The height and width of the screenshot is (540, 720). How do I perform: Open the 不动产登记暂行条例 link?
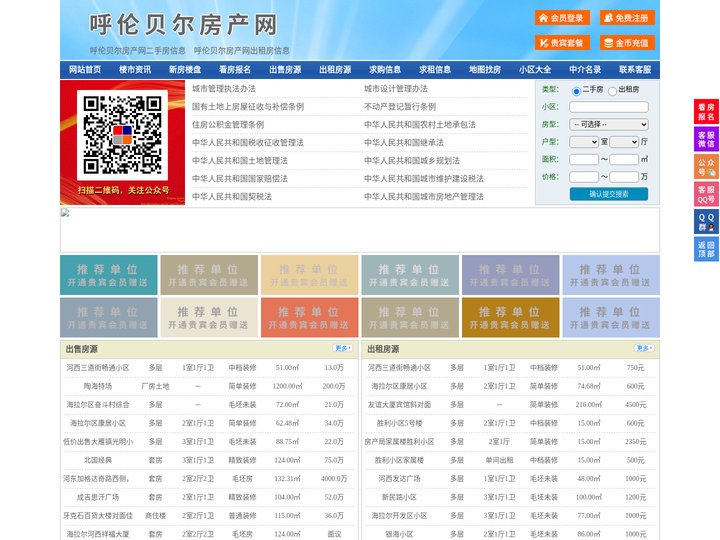click(400, 107)
